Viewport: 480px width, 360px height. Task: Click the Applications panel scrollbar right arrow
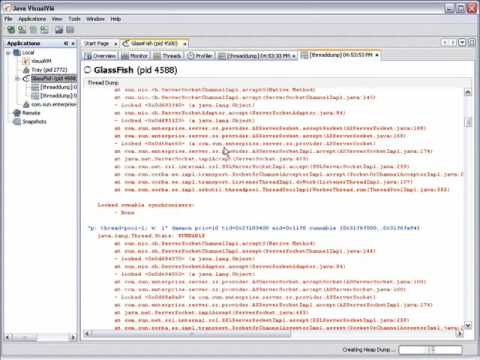(73, 337)
